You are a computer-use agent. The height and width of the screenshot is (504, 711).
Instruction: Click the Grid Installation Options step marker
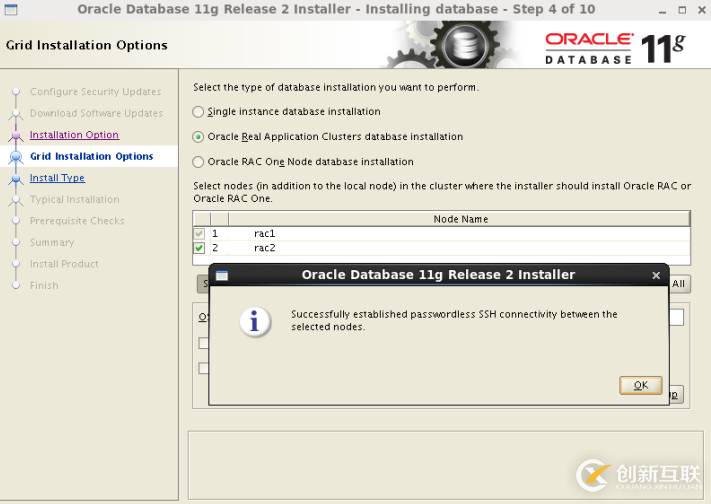pos(16,157)
